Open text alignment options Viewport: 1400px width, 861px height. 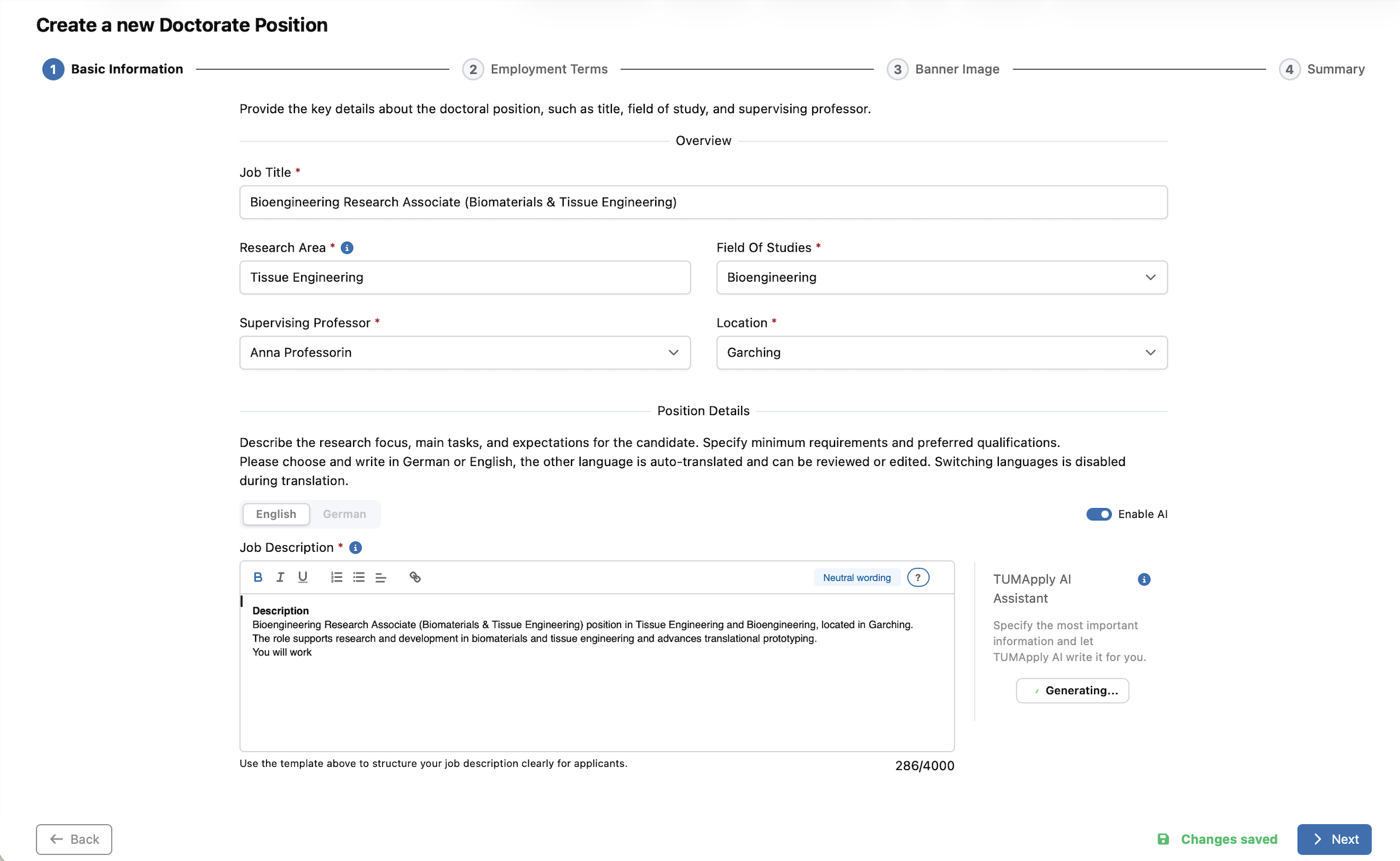click(x=381, y=578)
